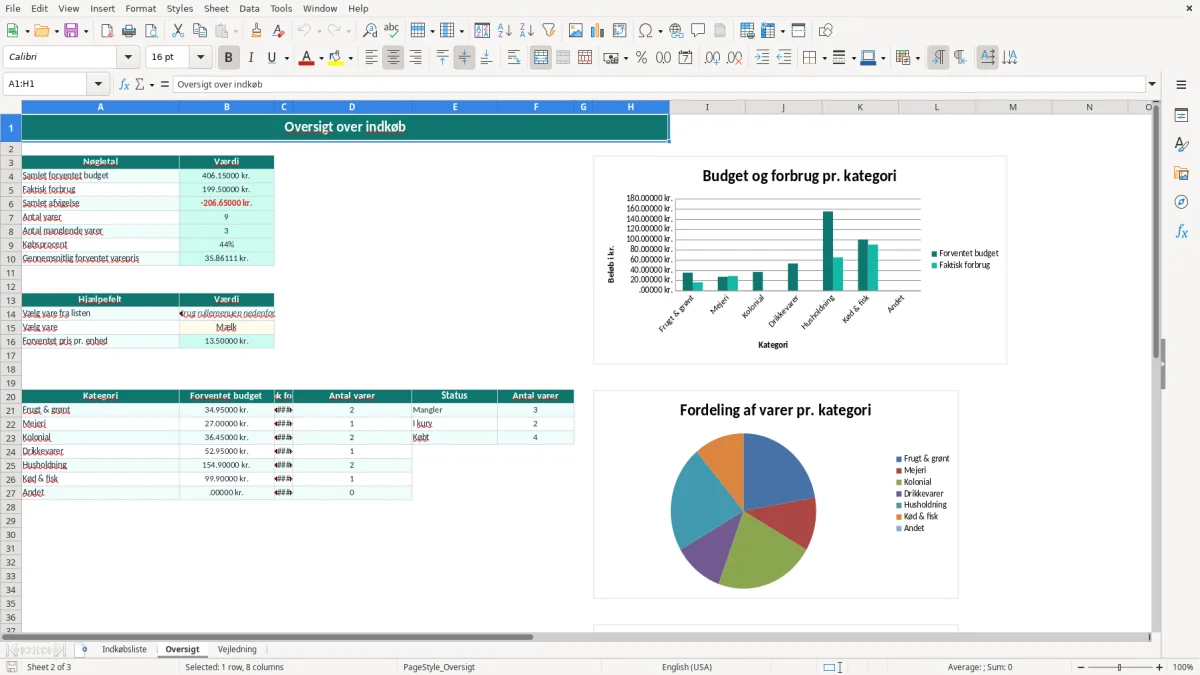Screen dimensions: 1200x675
Task: Switch to the Indkøbsliste sheet tab
Action: tap(124, 649)
